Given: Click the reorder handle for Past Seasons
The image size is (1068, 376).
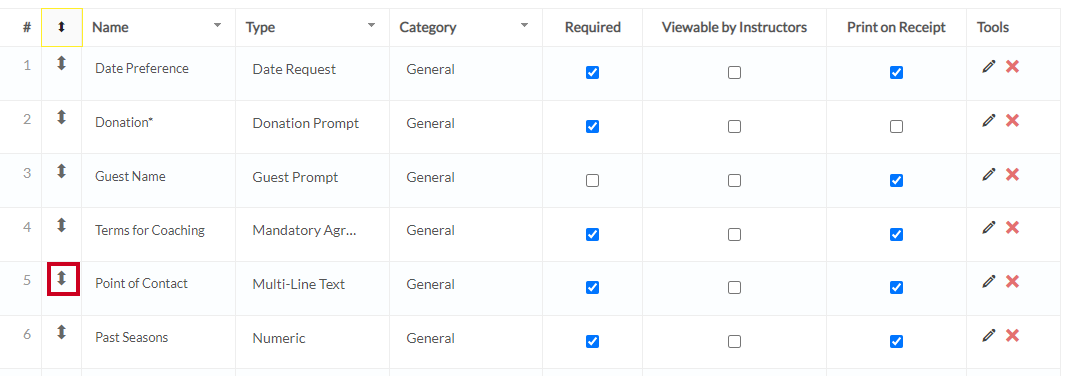Looking at the screenshot, I should [x=62, y=332].
